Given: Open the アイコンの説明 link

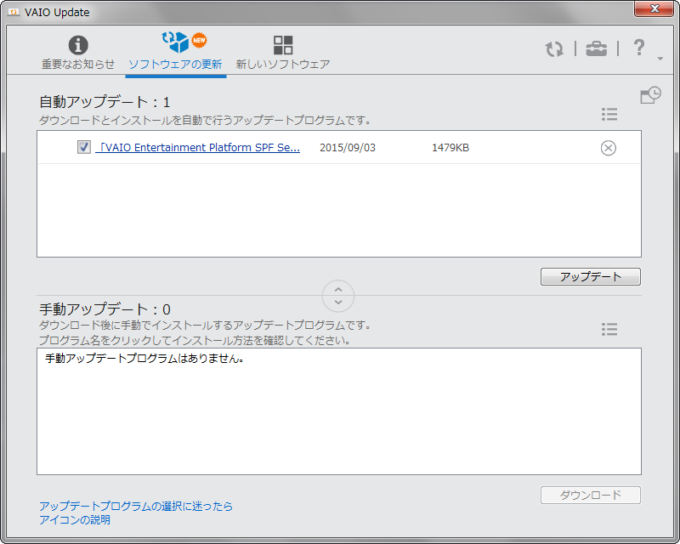Looking at the screenshot, I should 75,520.
